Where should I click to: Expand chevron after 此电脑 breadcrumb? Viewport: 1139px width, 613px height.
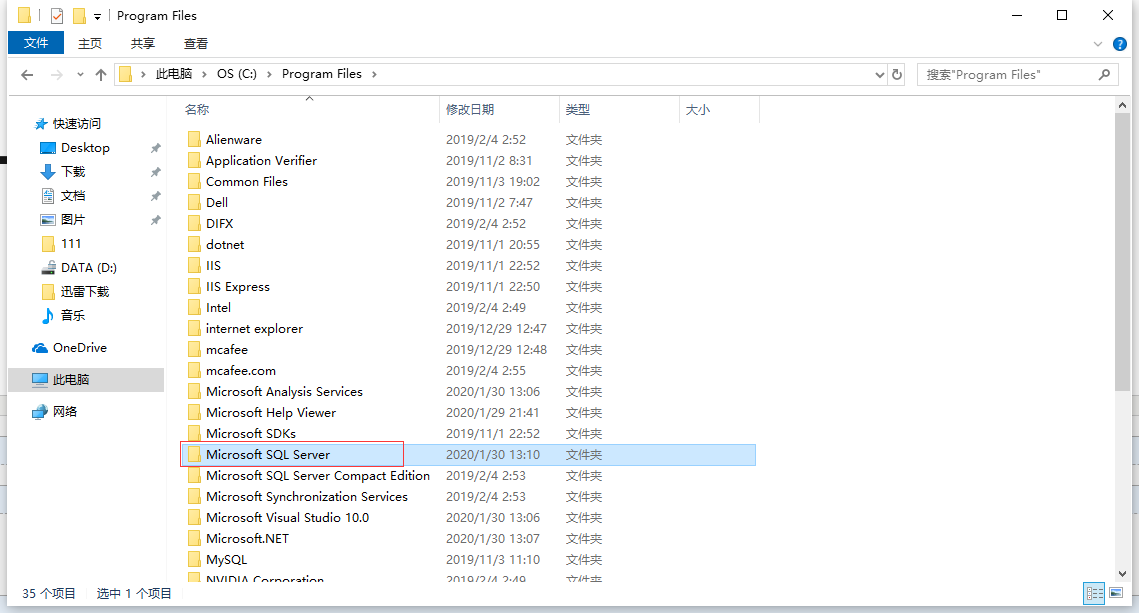(x=205, y=74)
